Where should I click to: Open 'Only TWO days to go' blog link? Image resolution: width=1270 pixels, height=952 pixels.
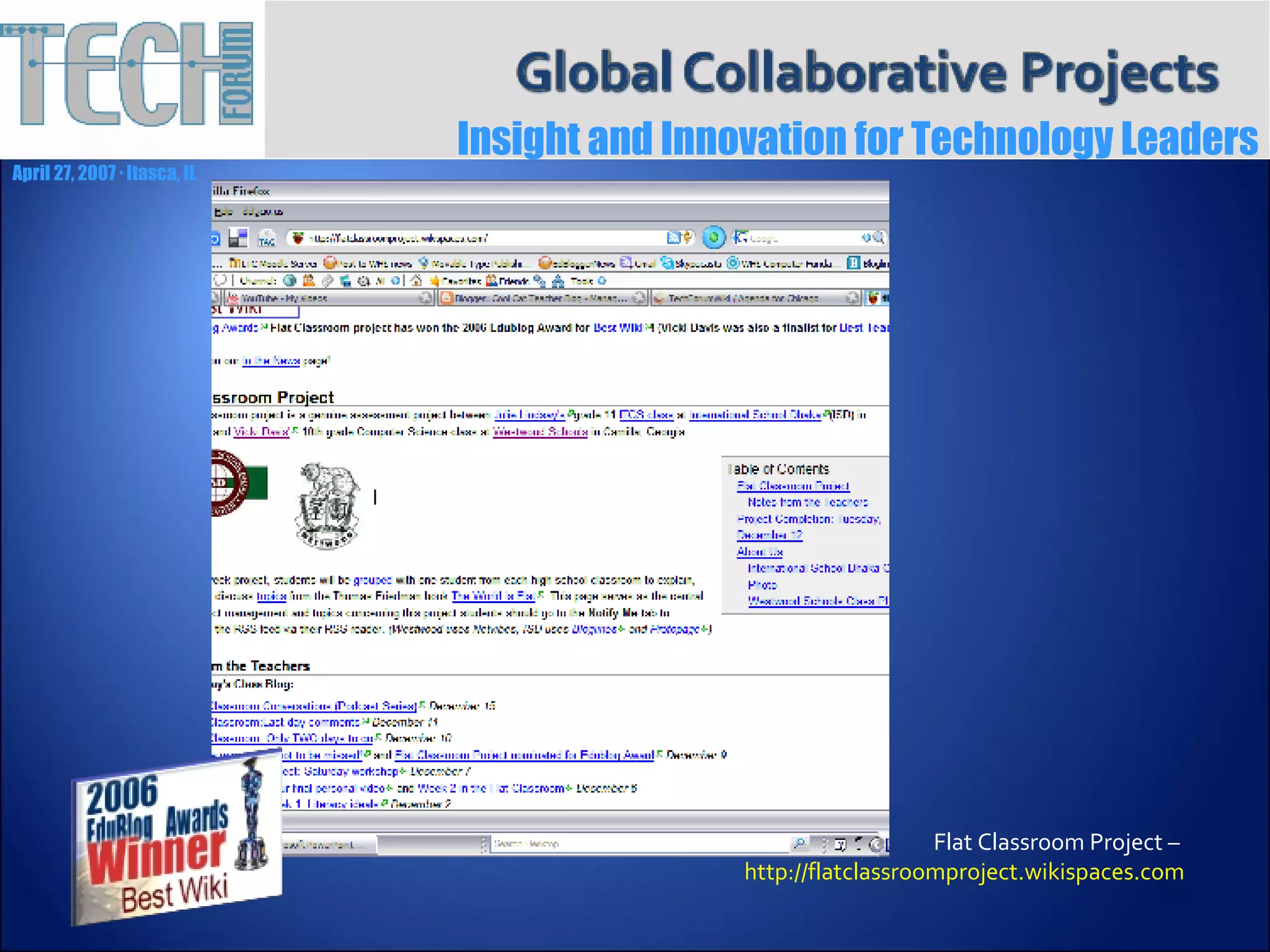click(x=293, y=739)
